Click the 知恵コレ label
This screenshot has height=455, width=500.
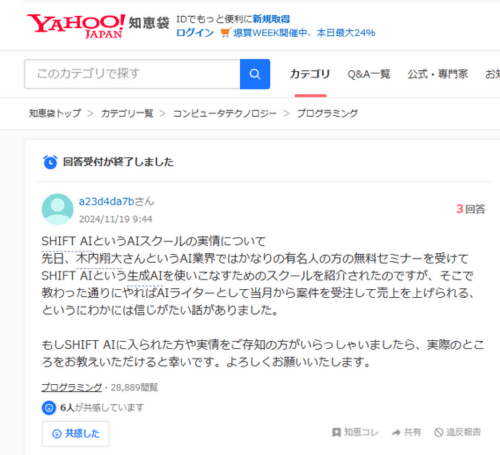coord(361,432)
